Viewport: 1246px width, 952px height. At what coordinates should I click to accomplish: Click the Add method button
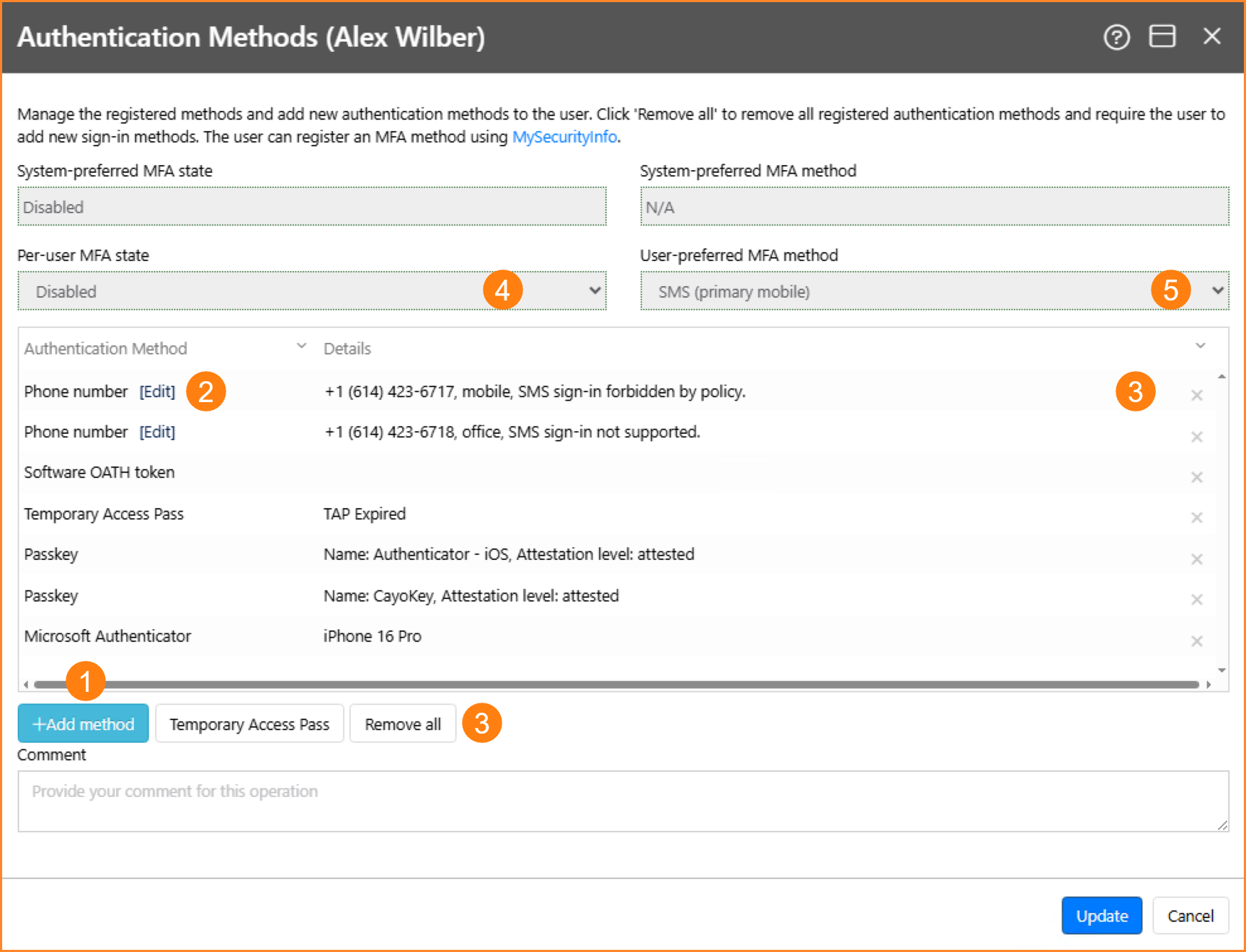tap(84, 724)
